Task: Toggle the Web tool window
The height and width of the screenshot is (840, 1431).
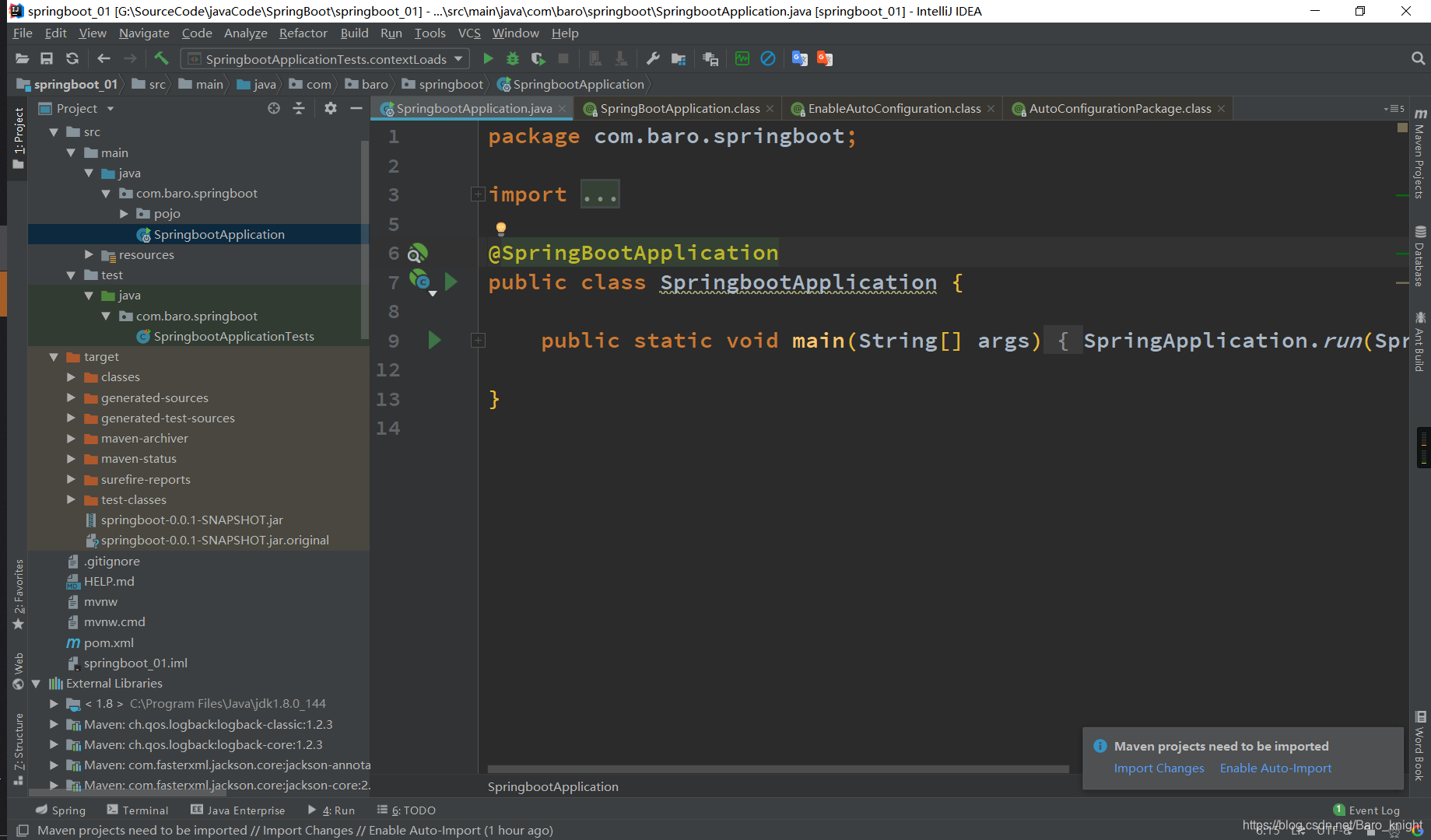Action: coord(19,671)
